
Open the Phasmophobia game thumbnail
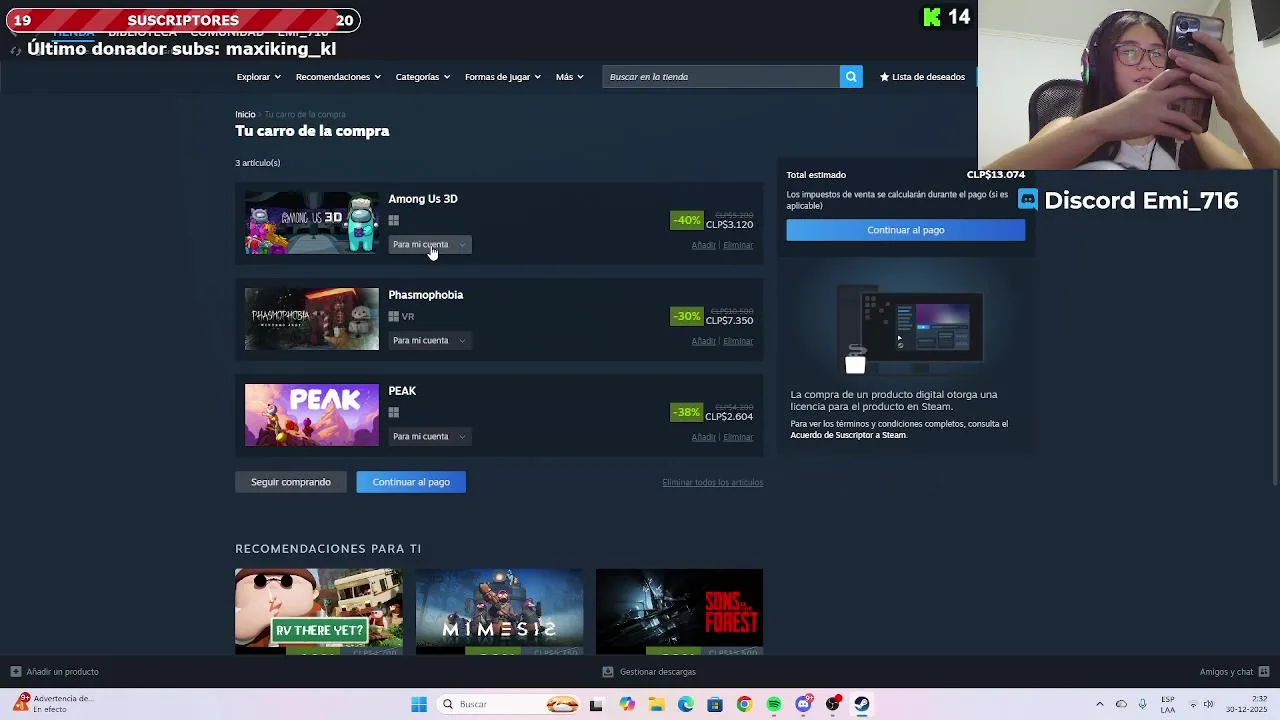pos(312,319)
